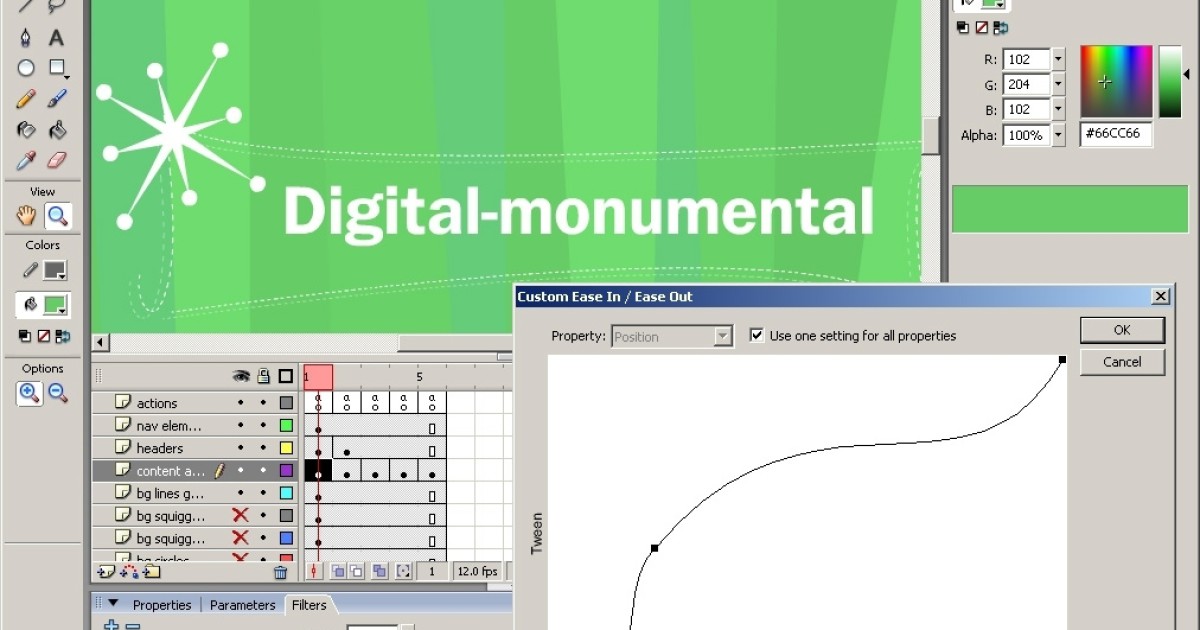1200x630 pixels.
Task: Select the Eyedropper tool
Action: pos(26,160)
